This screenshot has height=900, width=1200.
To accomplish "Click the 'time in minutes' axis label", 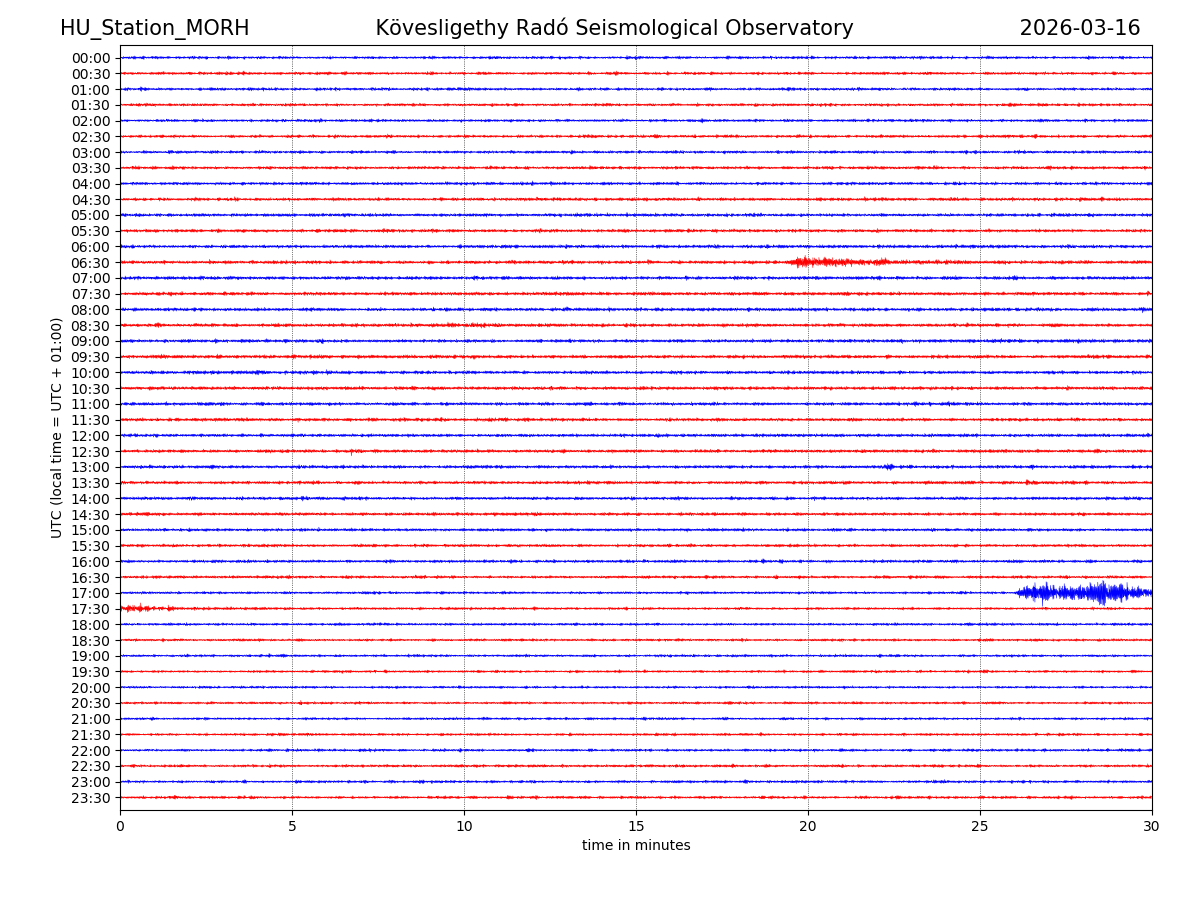I will pos(636,846).
